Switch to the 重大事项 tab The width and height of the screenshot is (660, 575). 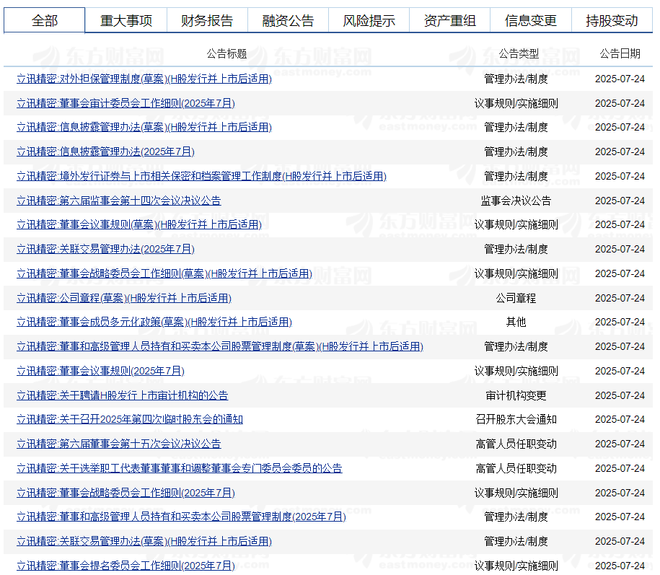click(126, 20)
